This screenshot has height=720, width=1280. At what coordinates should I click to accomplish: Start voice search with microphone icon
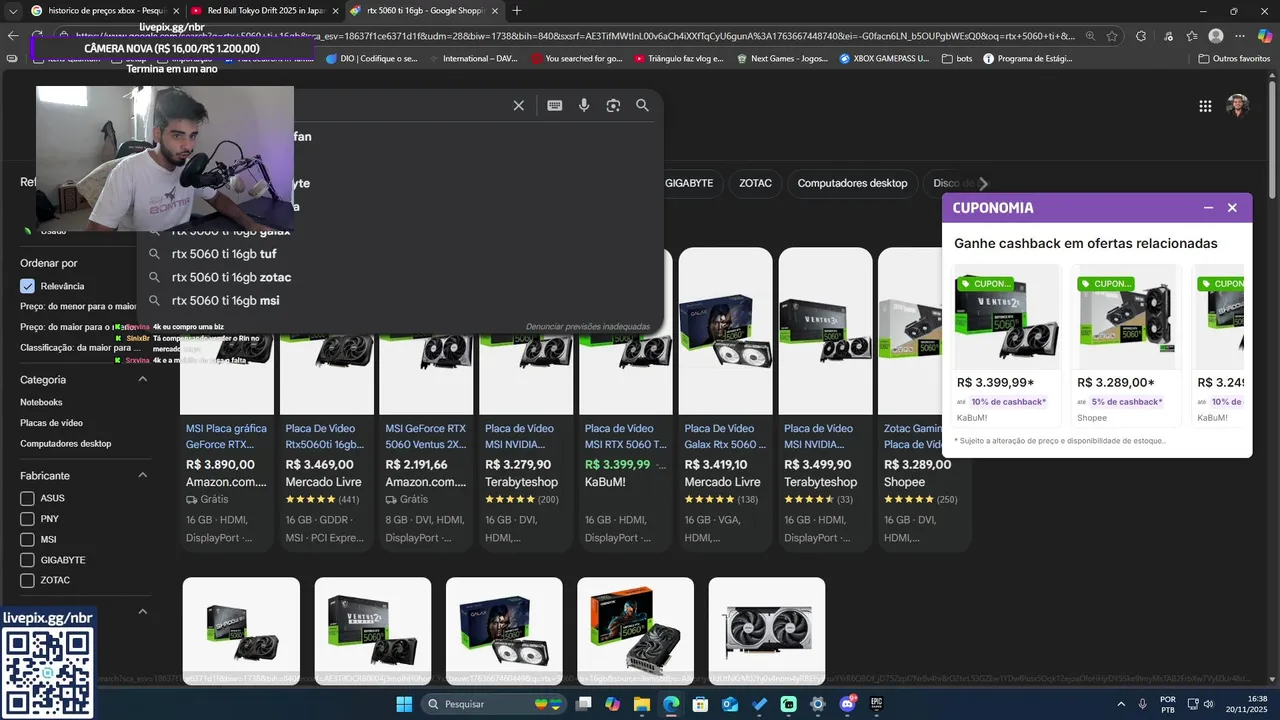coord(584,106)
